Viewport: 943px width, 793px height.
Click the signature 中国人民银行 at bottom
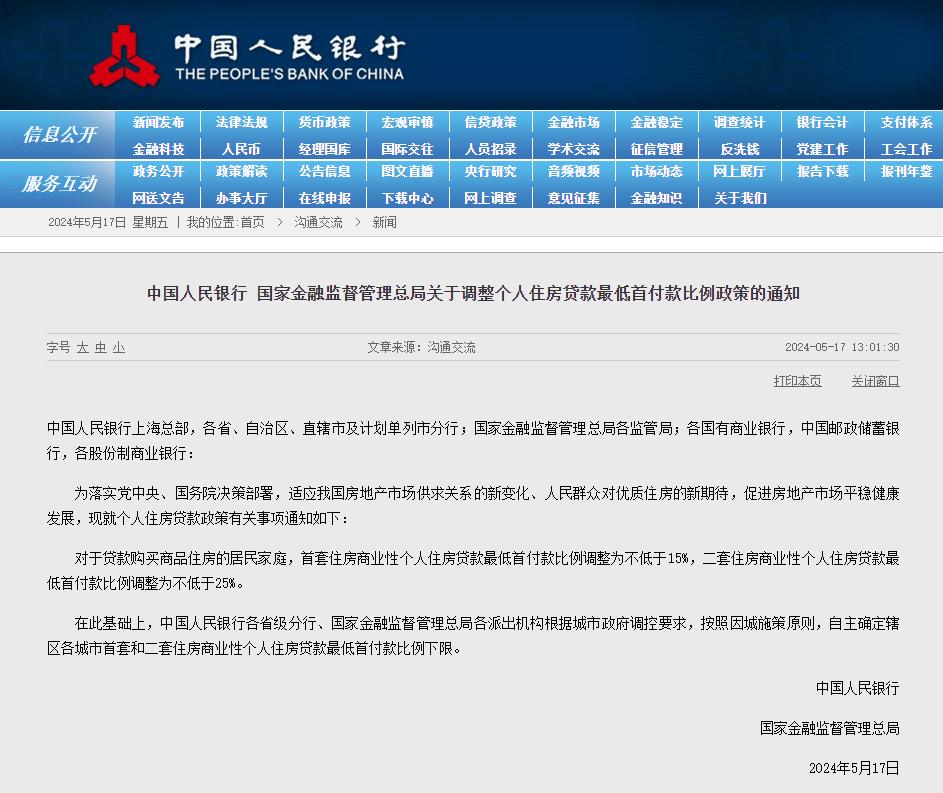tap(858, 688)
